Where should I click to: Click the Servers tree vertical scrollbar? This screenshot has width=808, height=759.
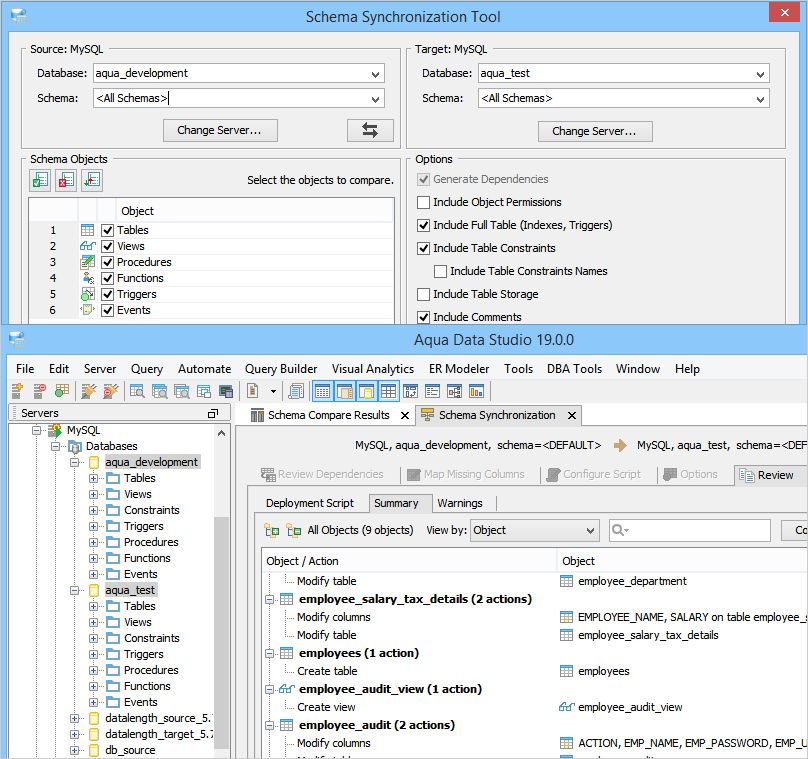[x=222, y=633]
